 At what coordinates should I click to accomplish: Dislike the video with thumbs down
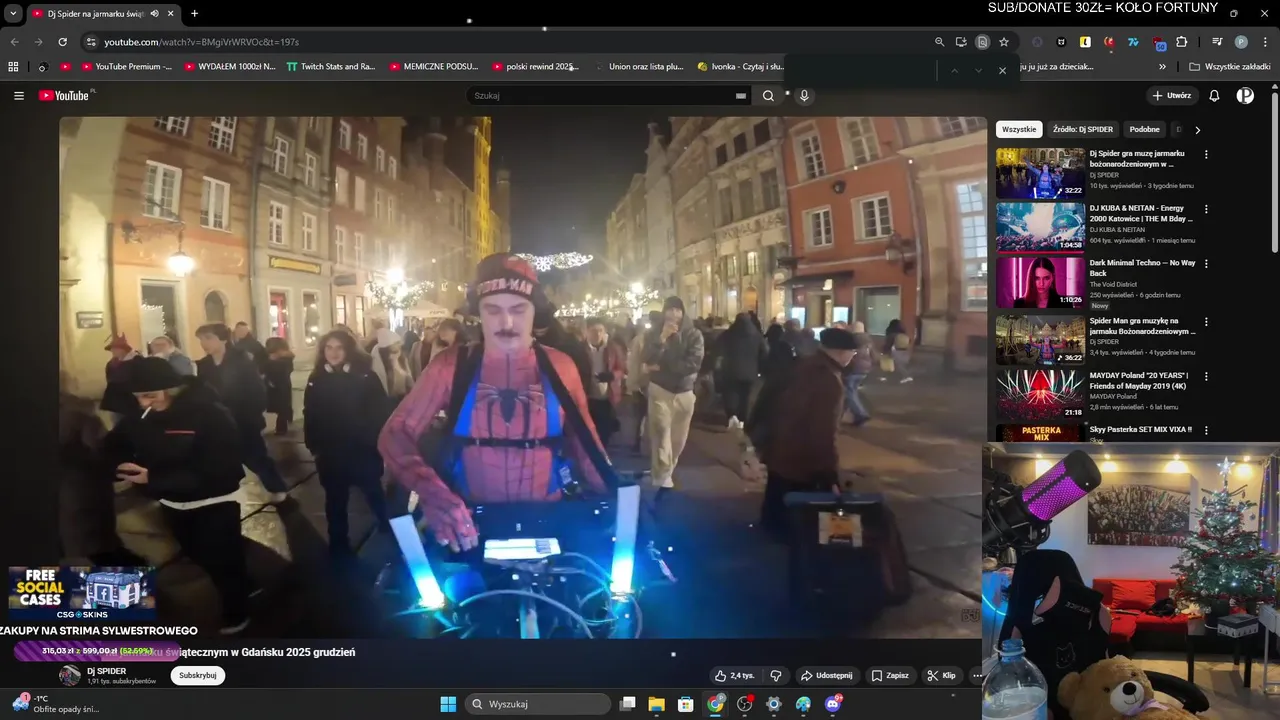click(776, 675)
